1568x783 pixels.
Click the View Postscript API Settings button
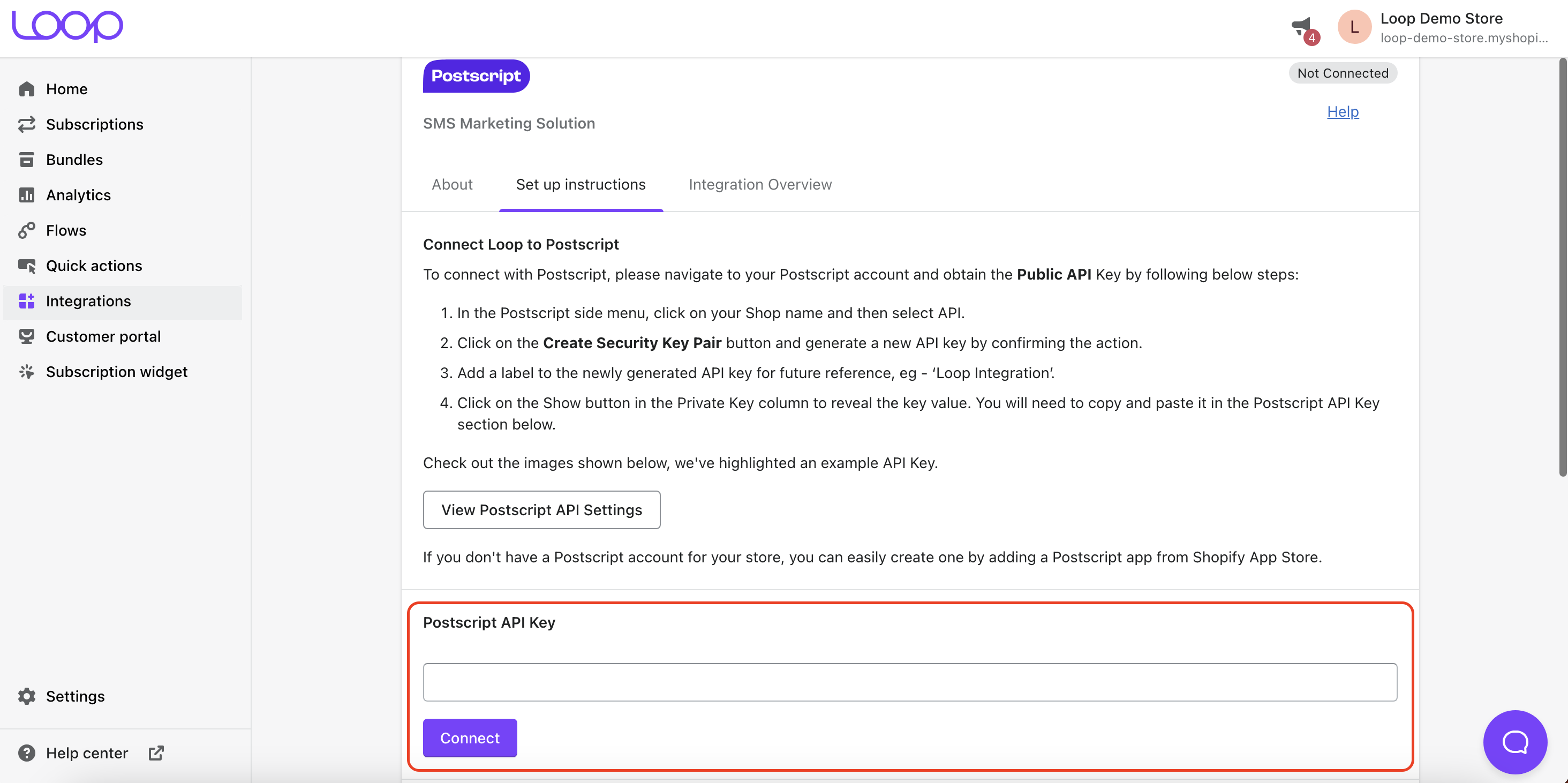point(542,510)
